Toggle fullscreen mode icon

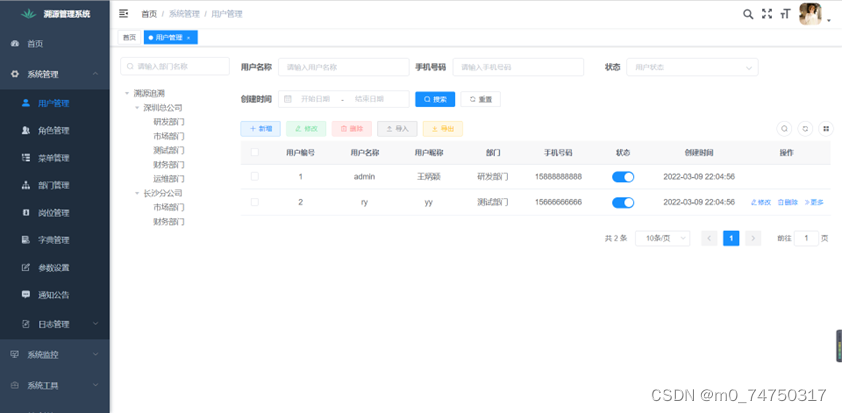point(767,14)
